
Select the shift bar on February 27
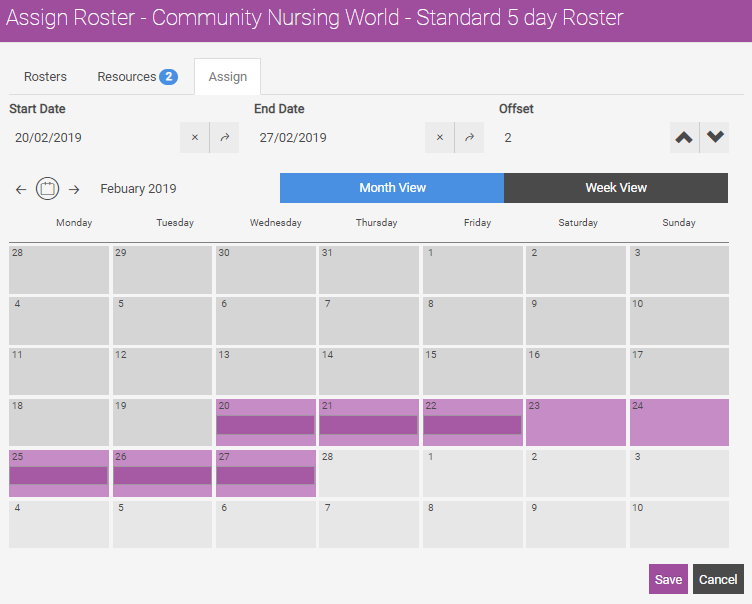265,475
